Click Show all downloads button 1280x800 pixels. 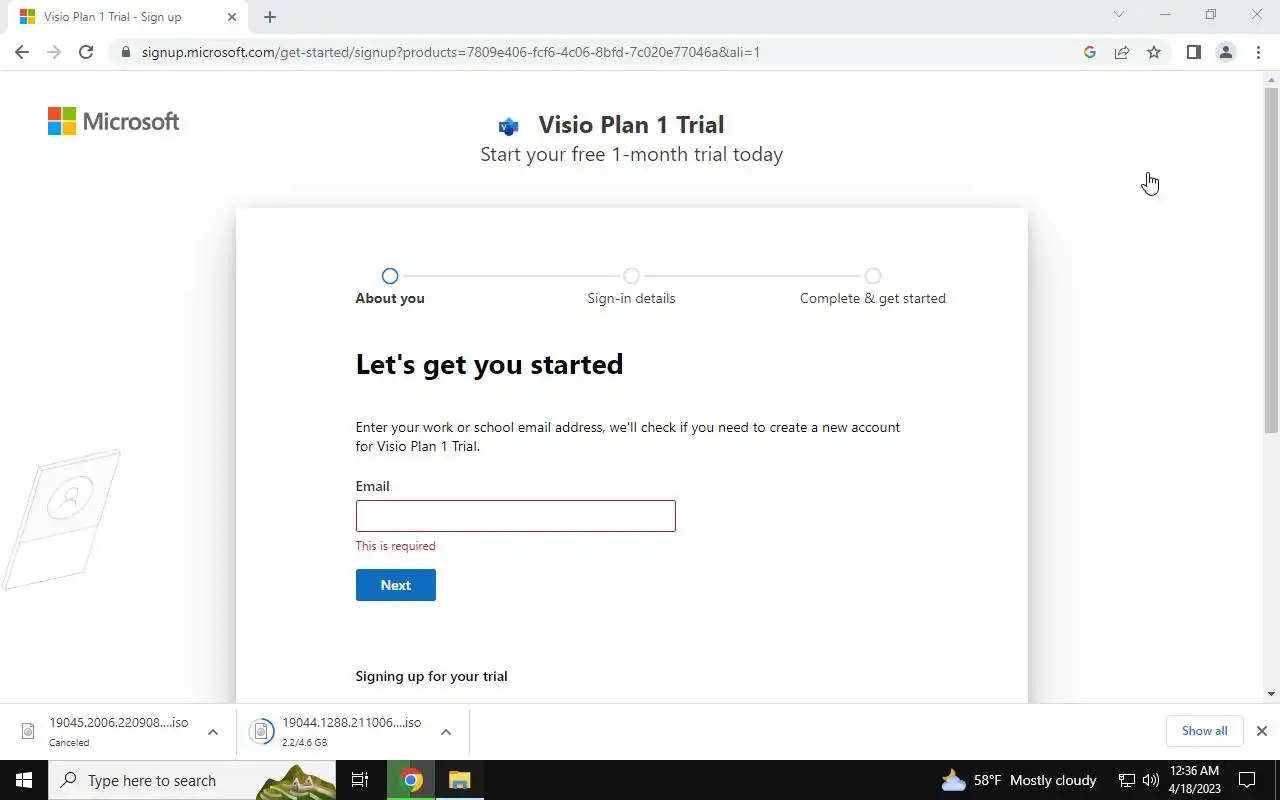1204,731
